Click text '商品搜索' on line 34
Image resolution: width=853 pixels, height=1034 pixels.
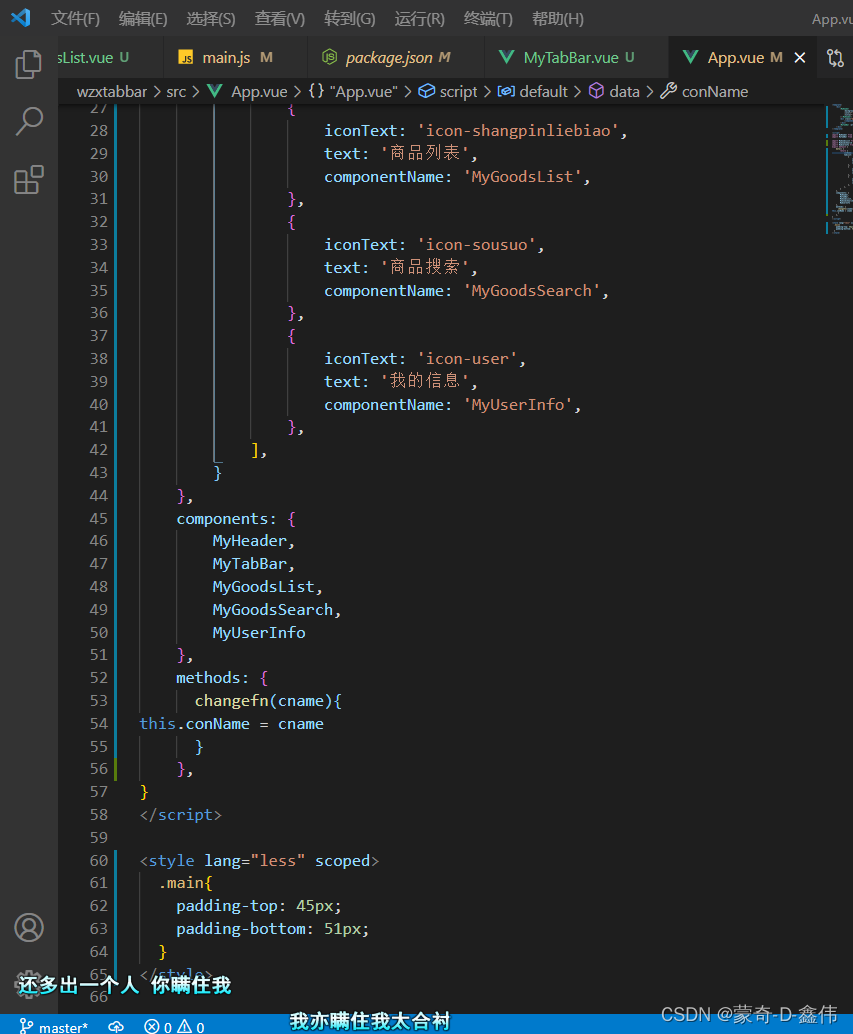click(x=425, y=268)
